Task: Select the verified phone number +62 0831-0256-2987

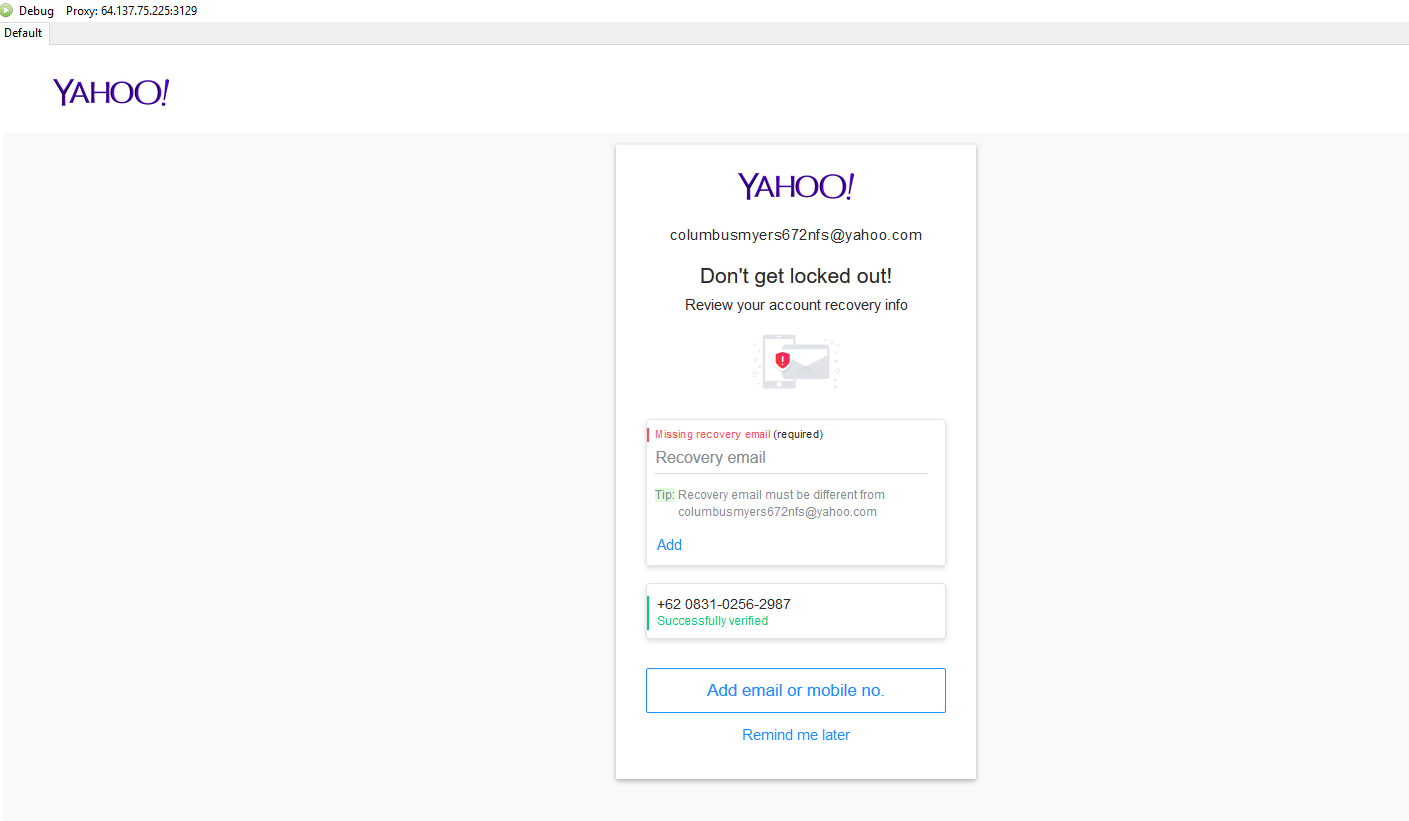Action: (x=724, y=604)
